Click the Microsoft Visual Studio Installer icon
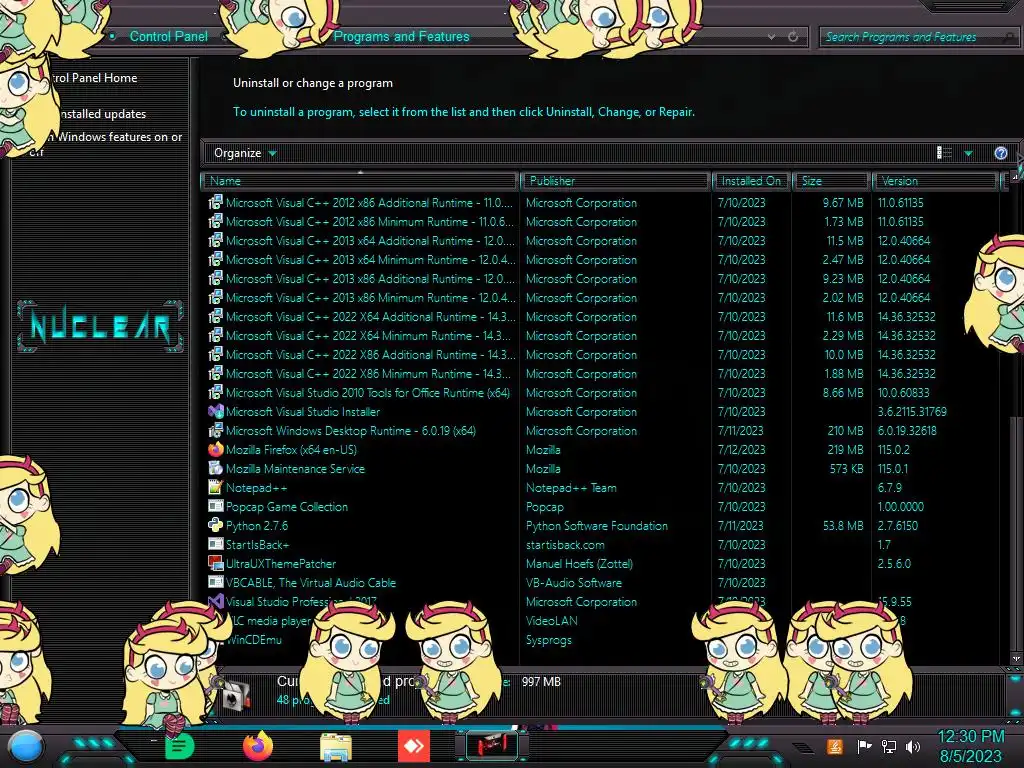1024x768 pixels. (216, 411)
